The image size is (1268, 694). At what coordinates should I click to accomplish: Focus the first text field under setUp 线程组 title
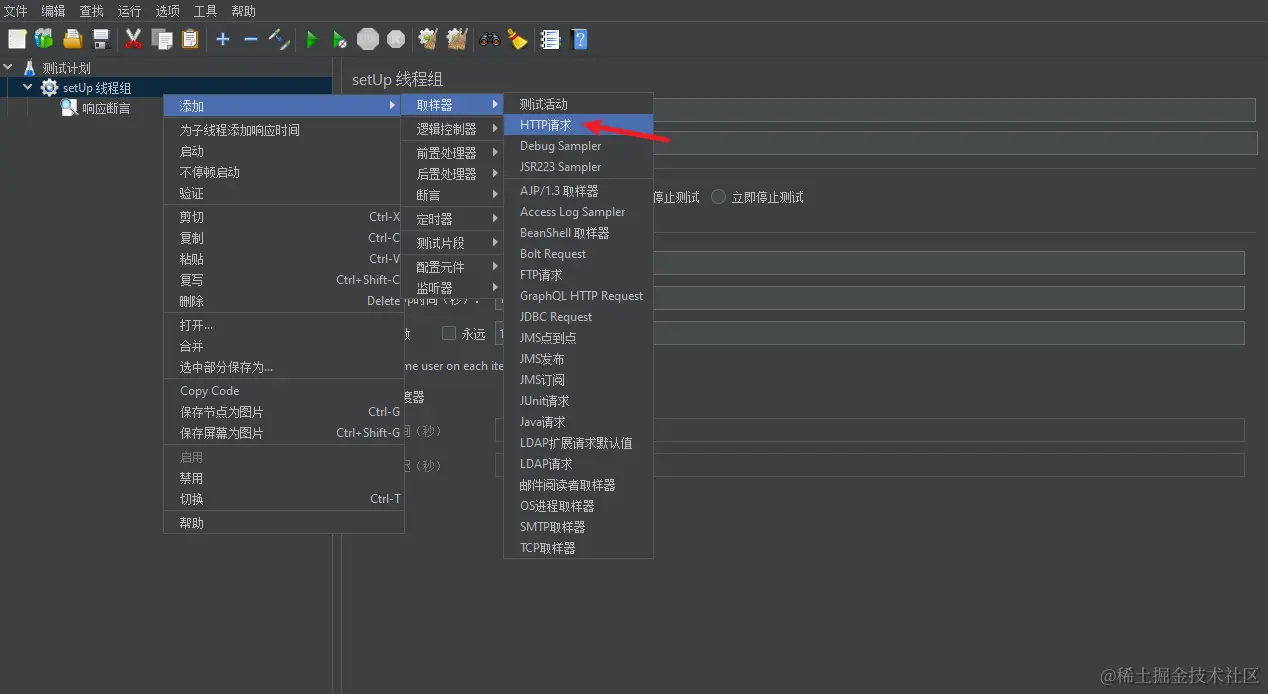click(953, 109)
